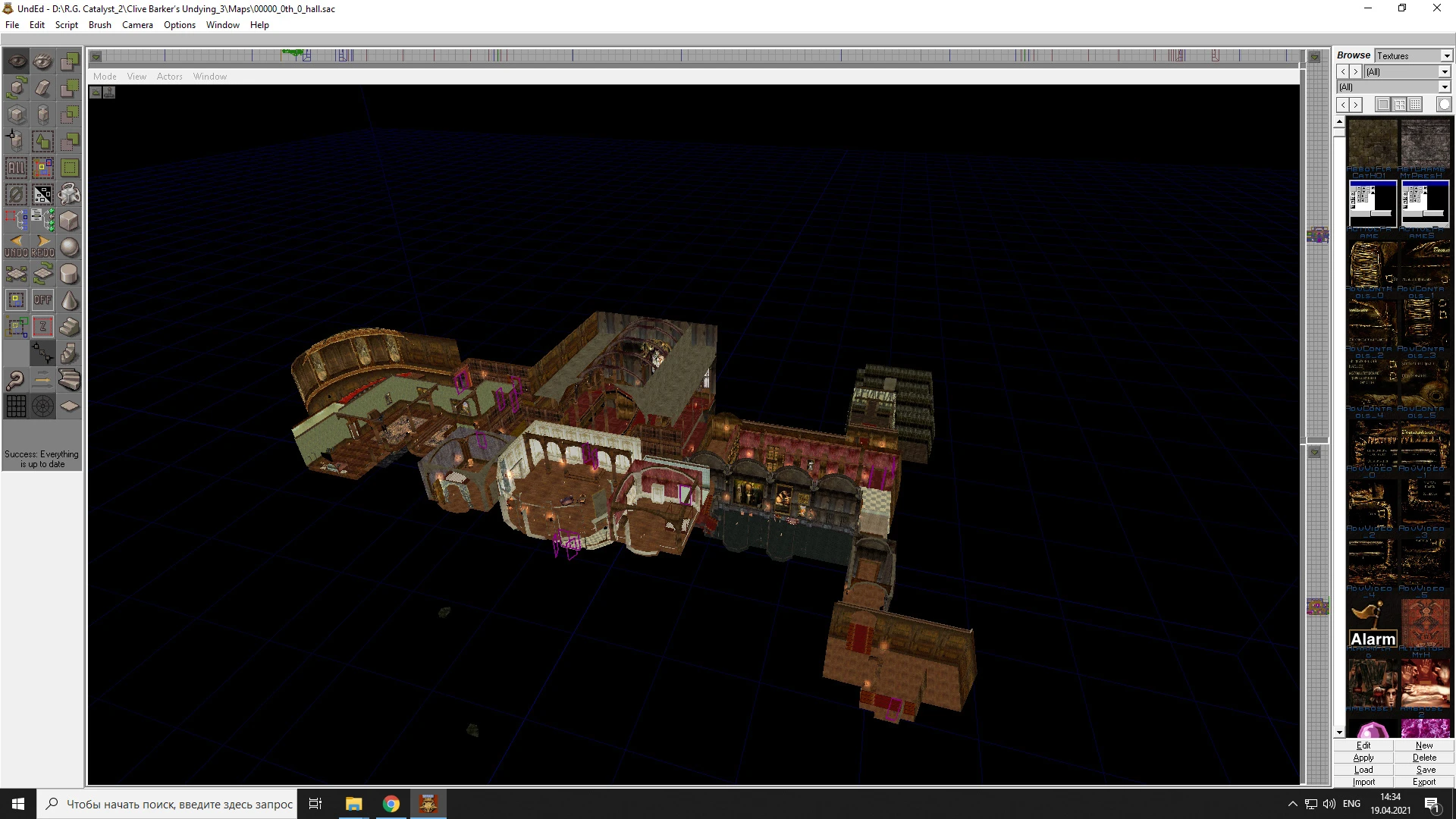Open the Brush menu
Screen dimensions: 1456x819
pyautogui.click(x=99, y=25)
